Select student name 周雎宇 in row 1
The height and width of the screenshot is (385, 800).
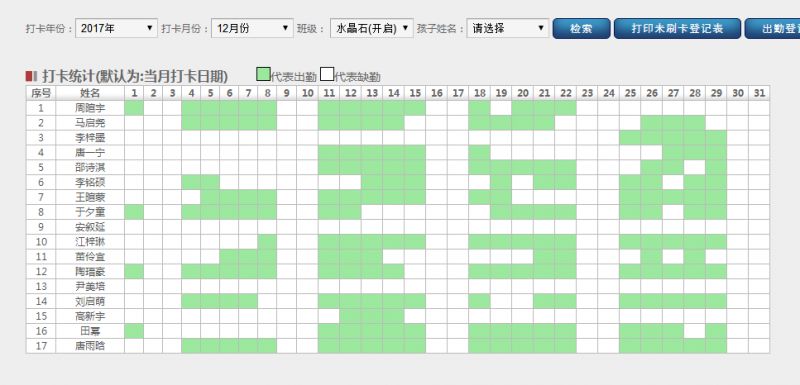(90, 108)
